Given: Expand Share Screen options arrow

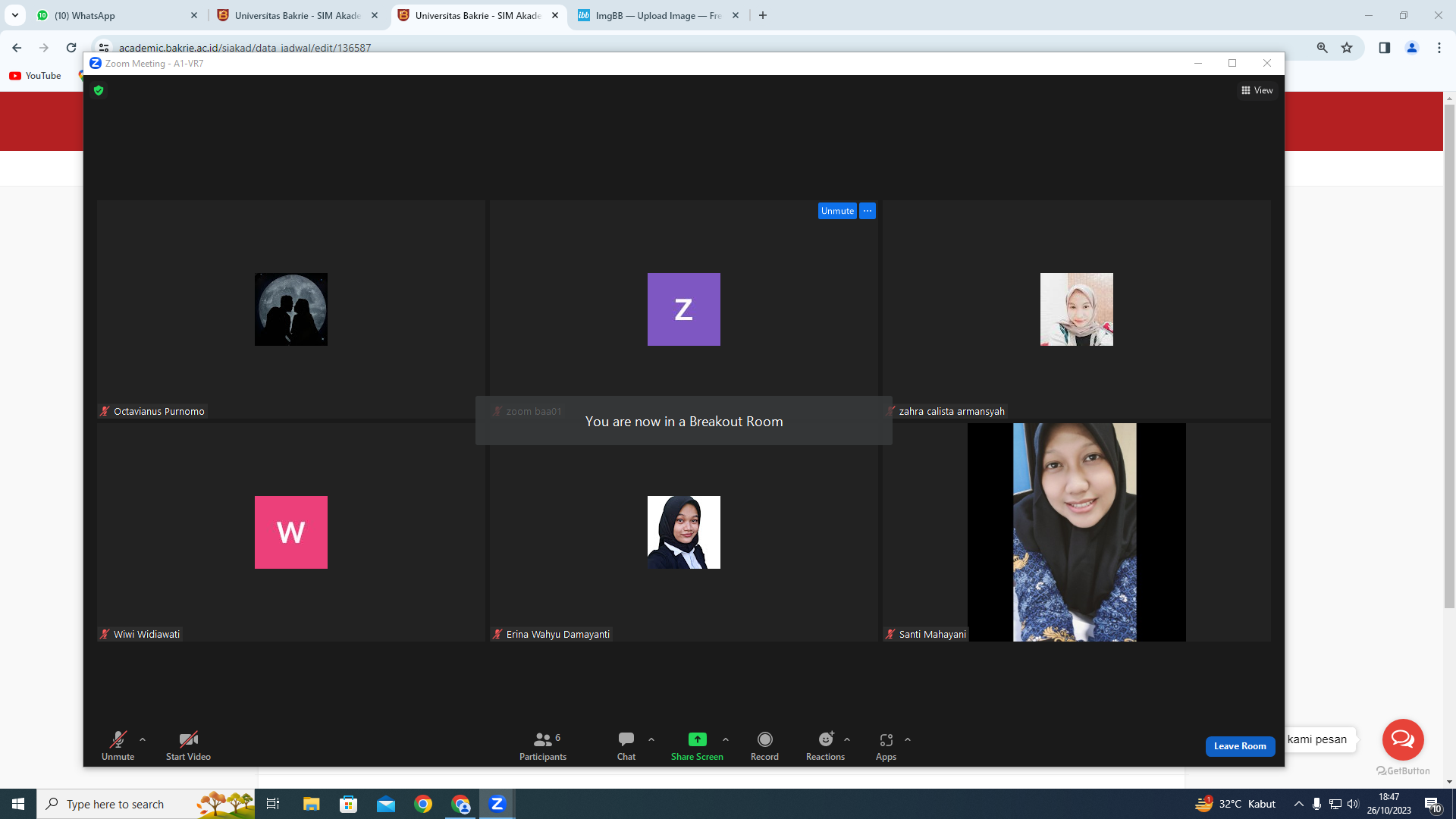Looking at the screenshot, I should pyautogui.click(x=726, y=739).
